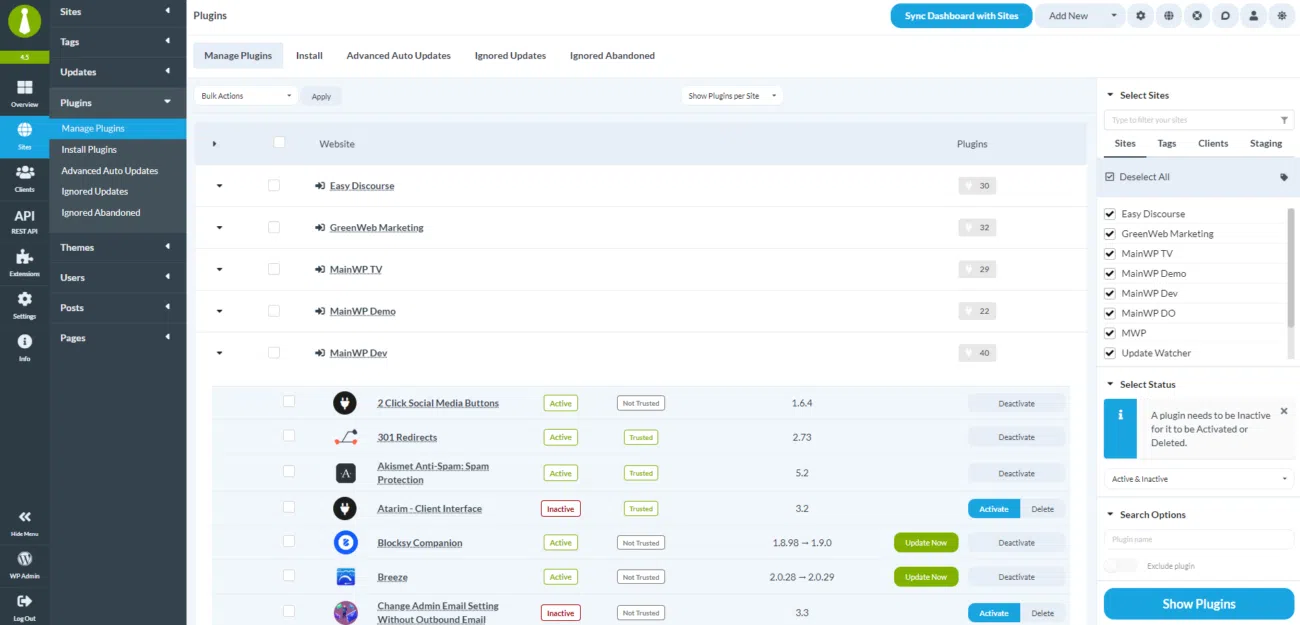Collapse the Select Sites panel
The height and width of the screenshot is (625, 1300).
1109,95
